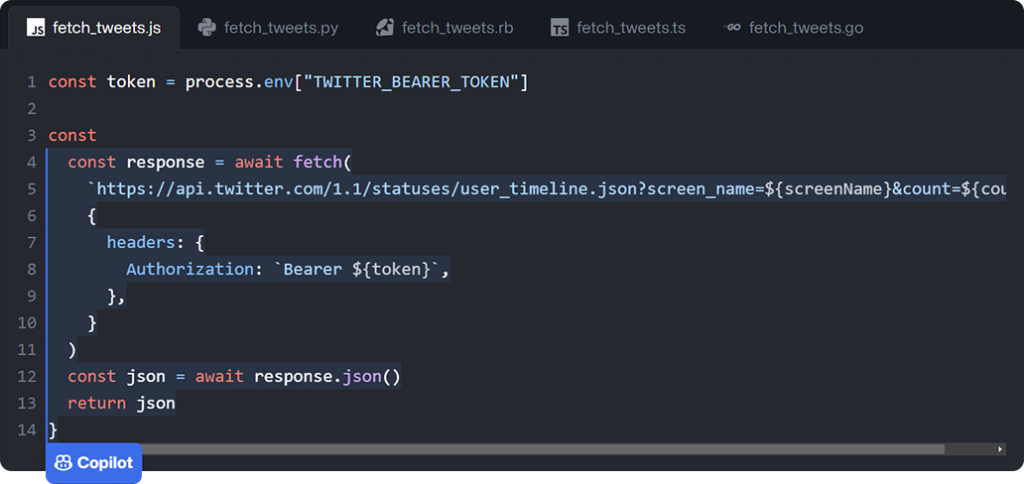1024x484 pixels.
Task: Open the fetch_tweets.rb tab
Action: [457, 28]
